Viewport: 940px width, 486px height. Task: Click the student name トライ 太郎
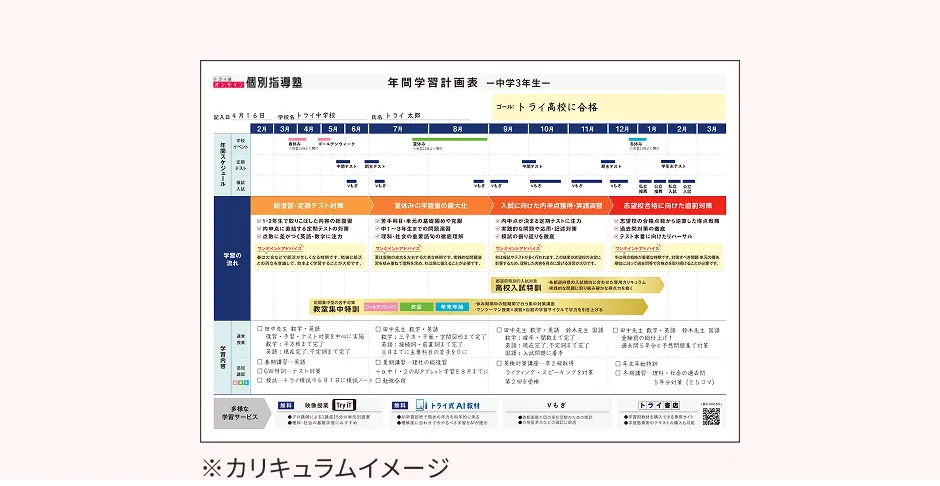click(x=402, y=115)
